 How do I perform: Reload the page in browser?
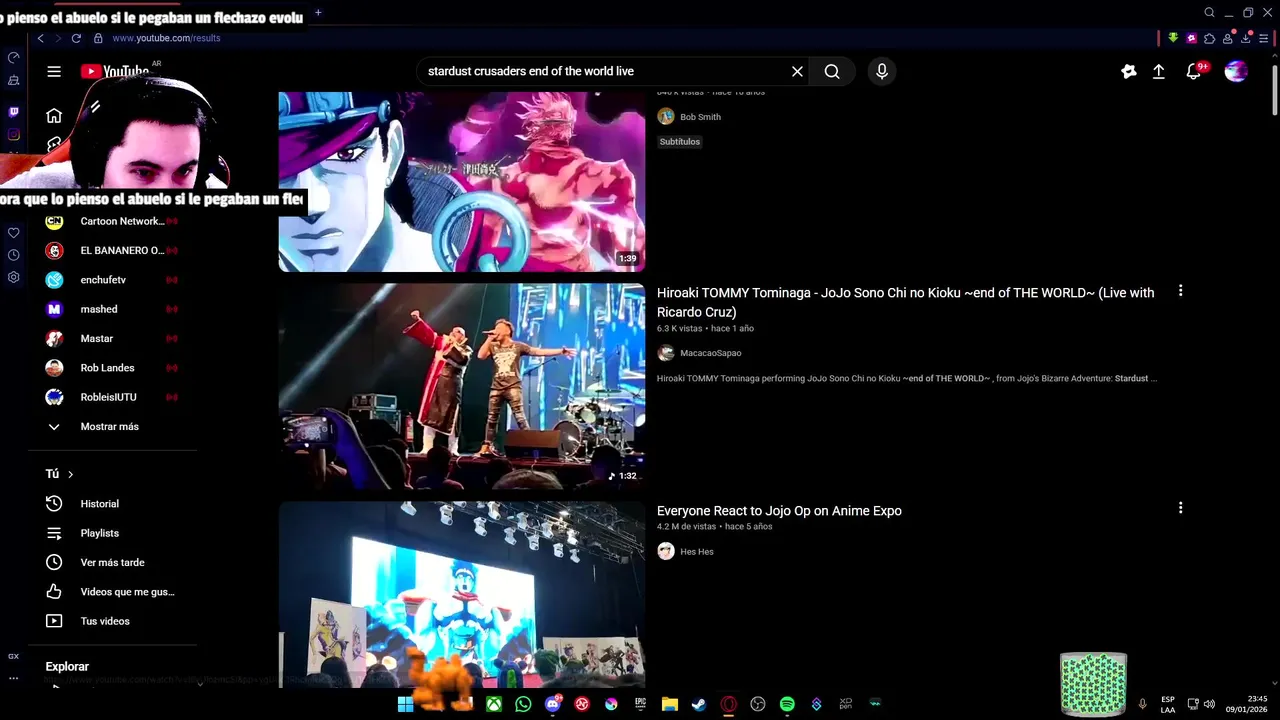click(76, 38)
